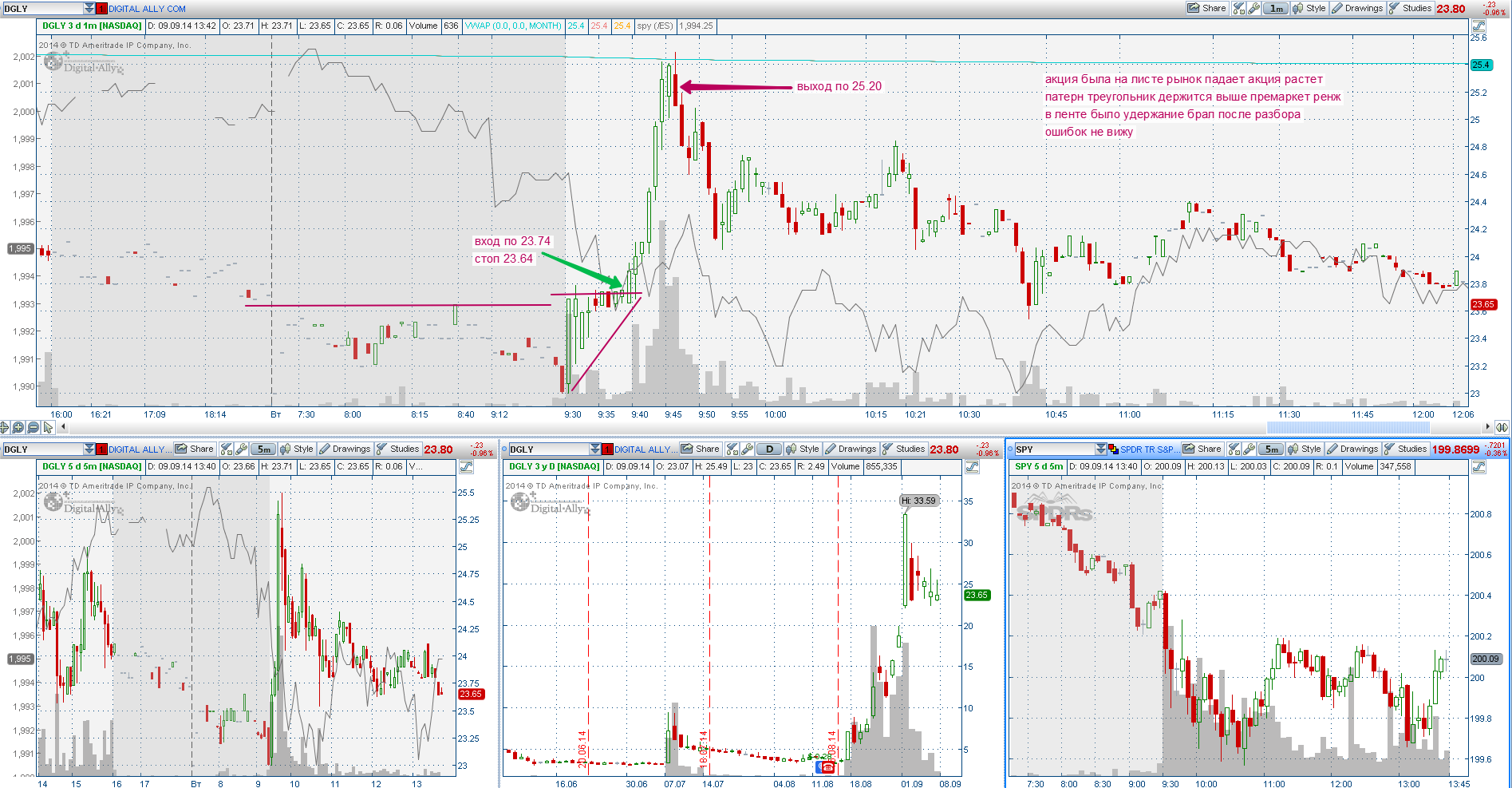Open Style menu in top DGLY chart
This screenshot has width=1512, height=788.
[1309, 8]
